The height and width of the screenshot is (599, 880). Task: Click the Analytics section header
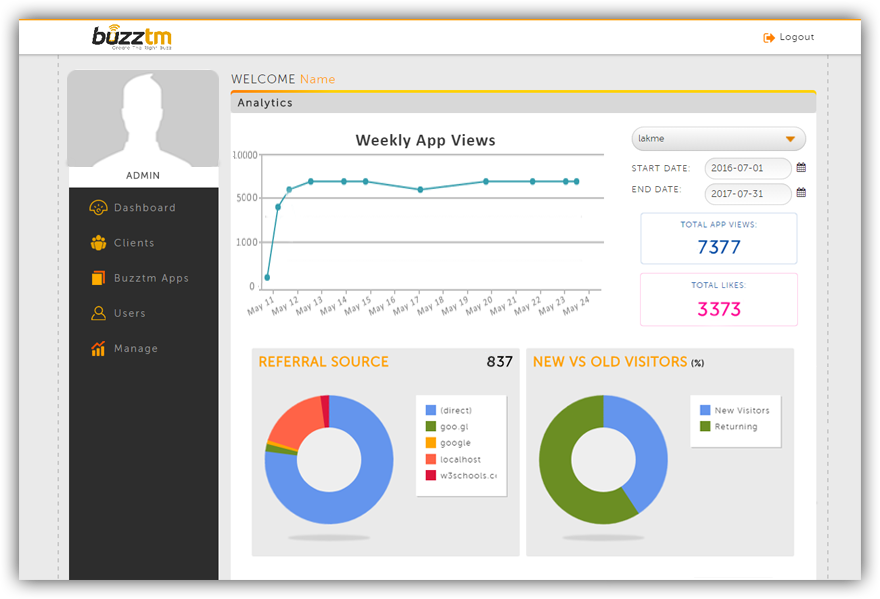coord(523,103)
